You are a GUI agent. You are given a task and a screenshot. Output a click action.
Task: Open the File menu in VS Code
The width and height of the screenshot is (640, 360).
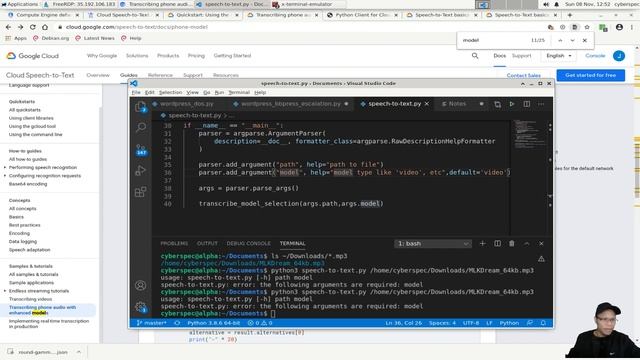pyautogui.click(x=136, y=93)
